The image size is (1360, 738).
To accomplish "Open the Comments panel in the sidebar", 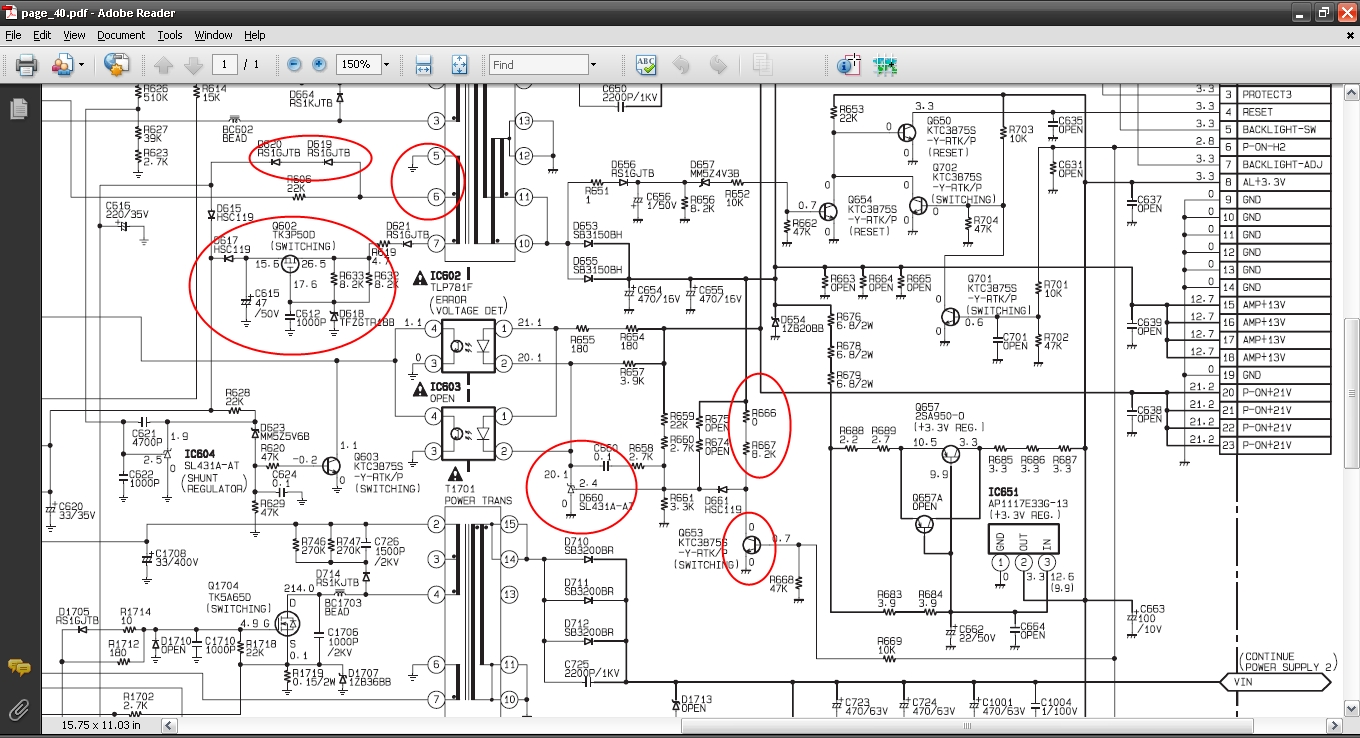I will click(x=18, y=667).
